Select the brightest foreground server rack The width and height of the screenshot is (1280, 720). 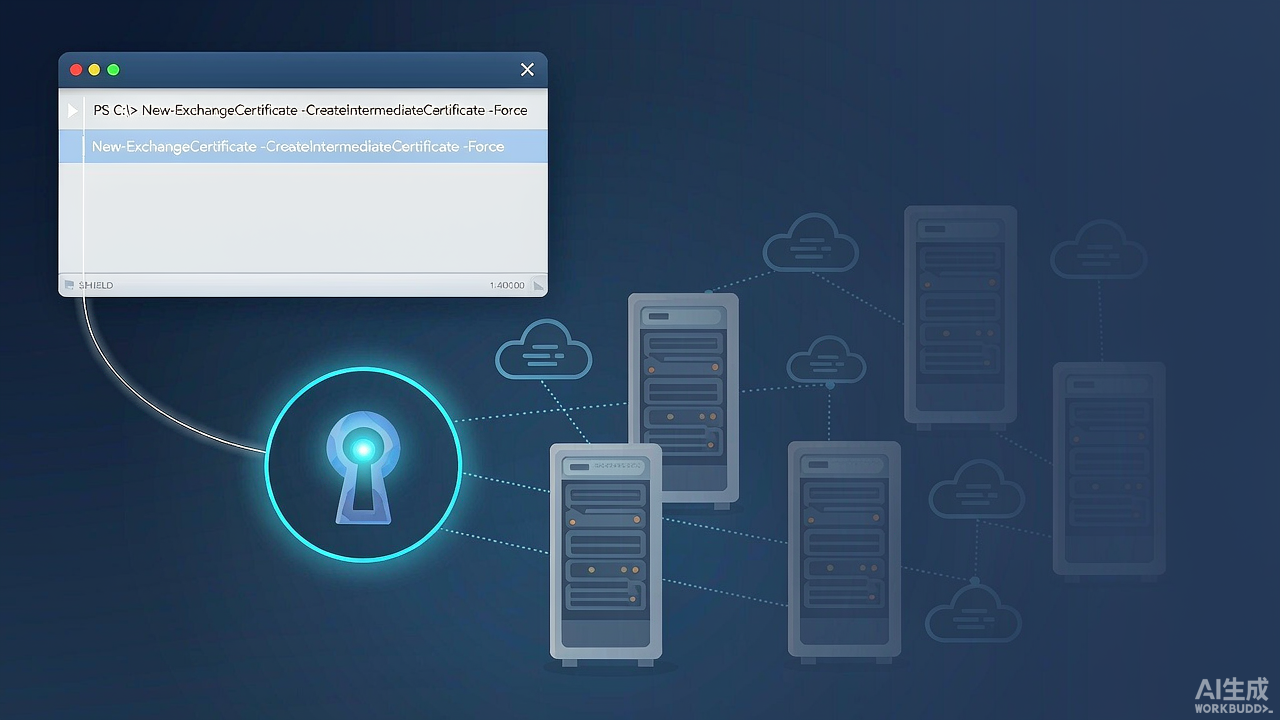tap(606, 555)
